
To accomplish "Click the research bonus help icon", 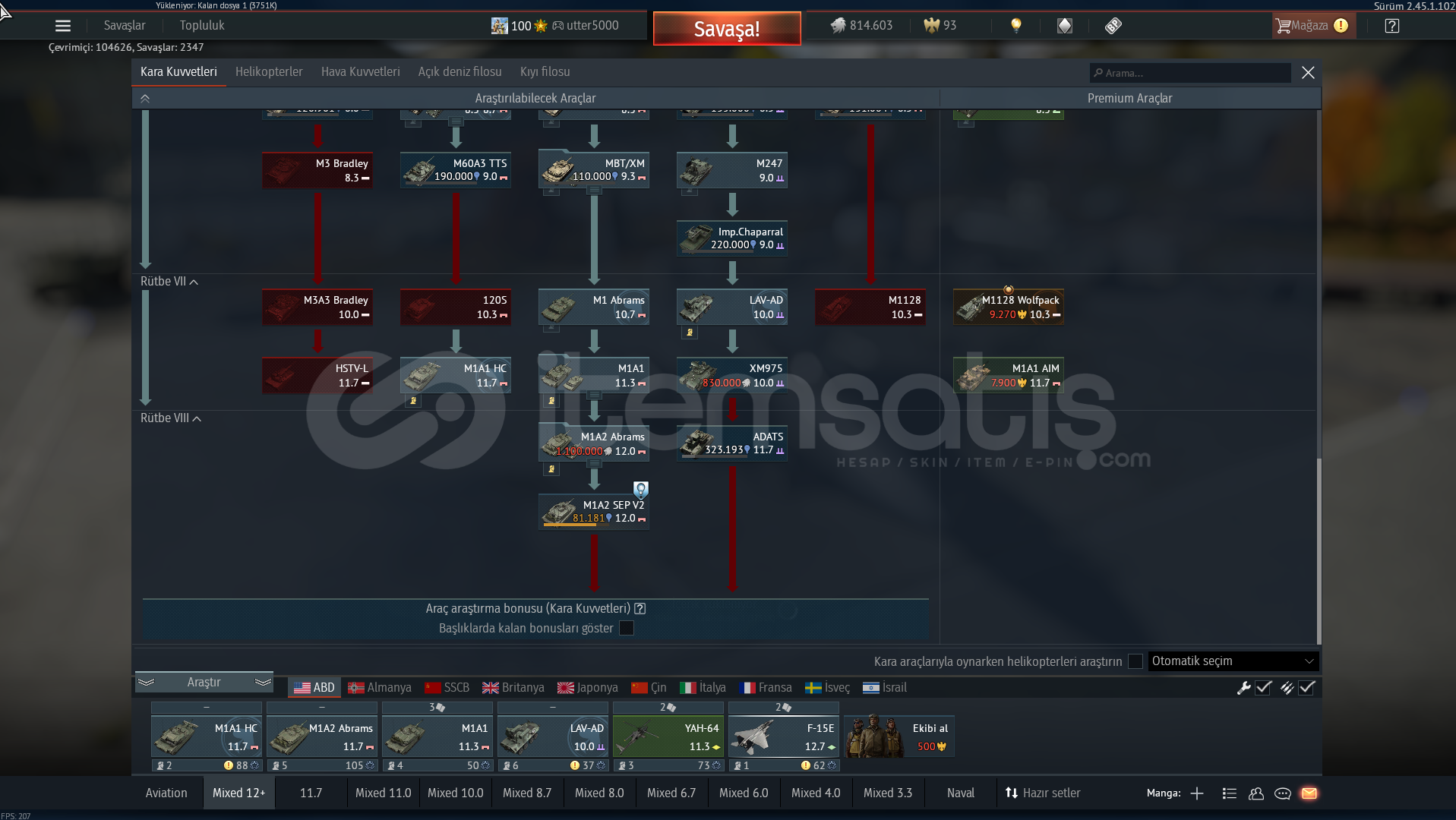I will pyautogui.click(x=640, y=608).
